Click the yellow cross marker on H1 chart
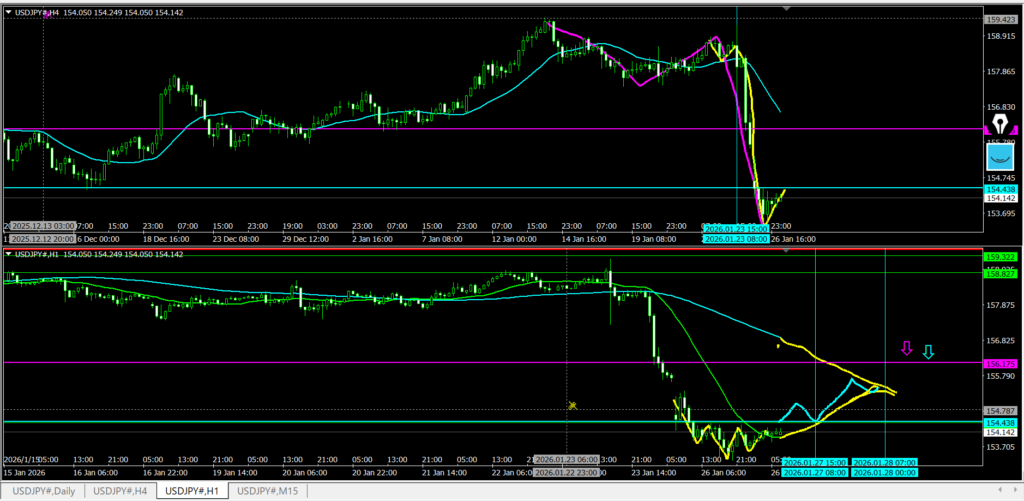This screenshot has height=501, width=1024. 573,405
